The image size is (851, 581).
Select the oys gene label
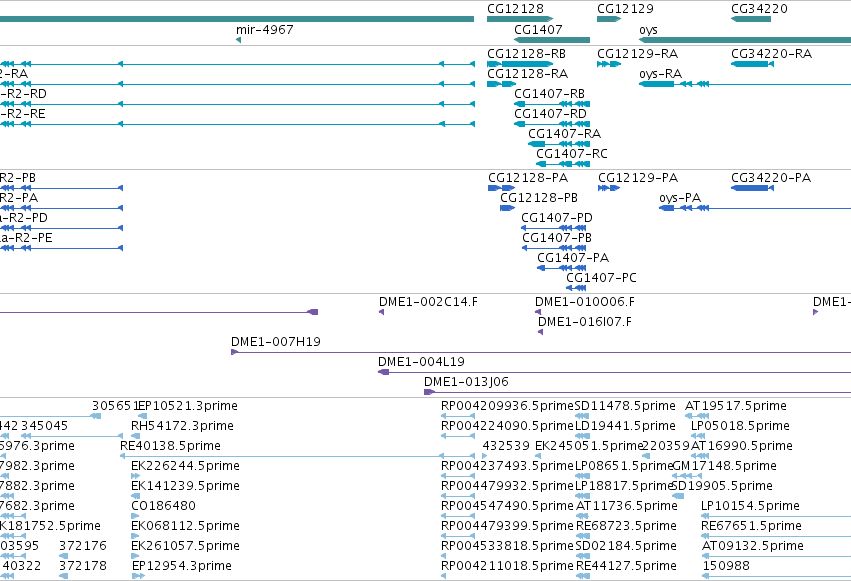(x=648, y=30)
